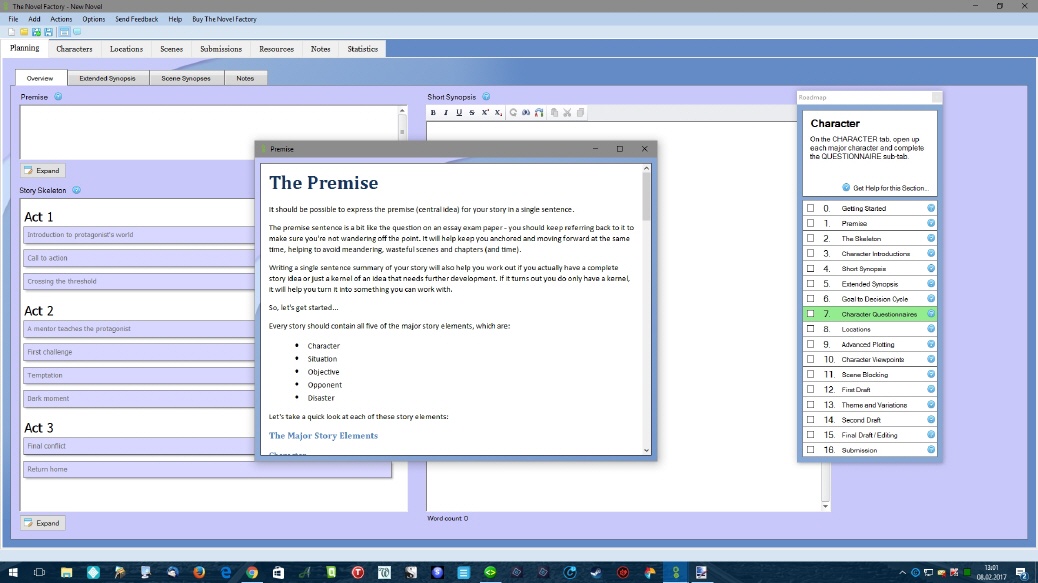Check The Skeleton roadmap checkbox

click(x=810, y=238)
